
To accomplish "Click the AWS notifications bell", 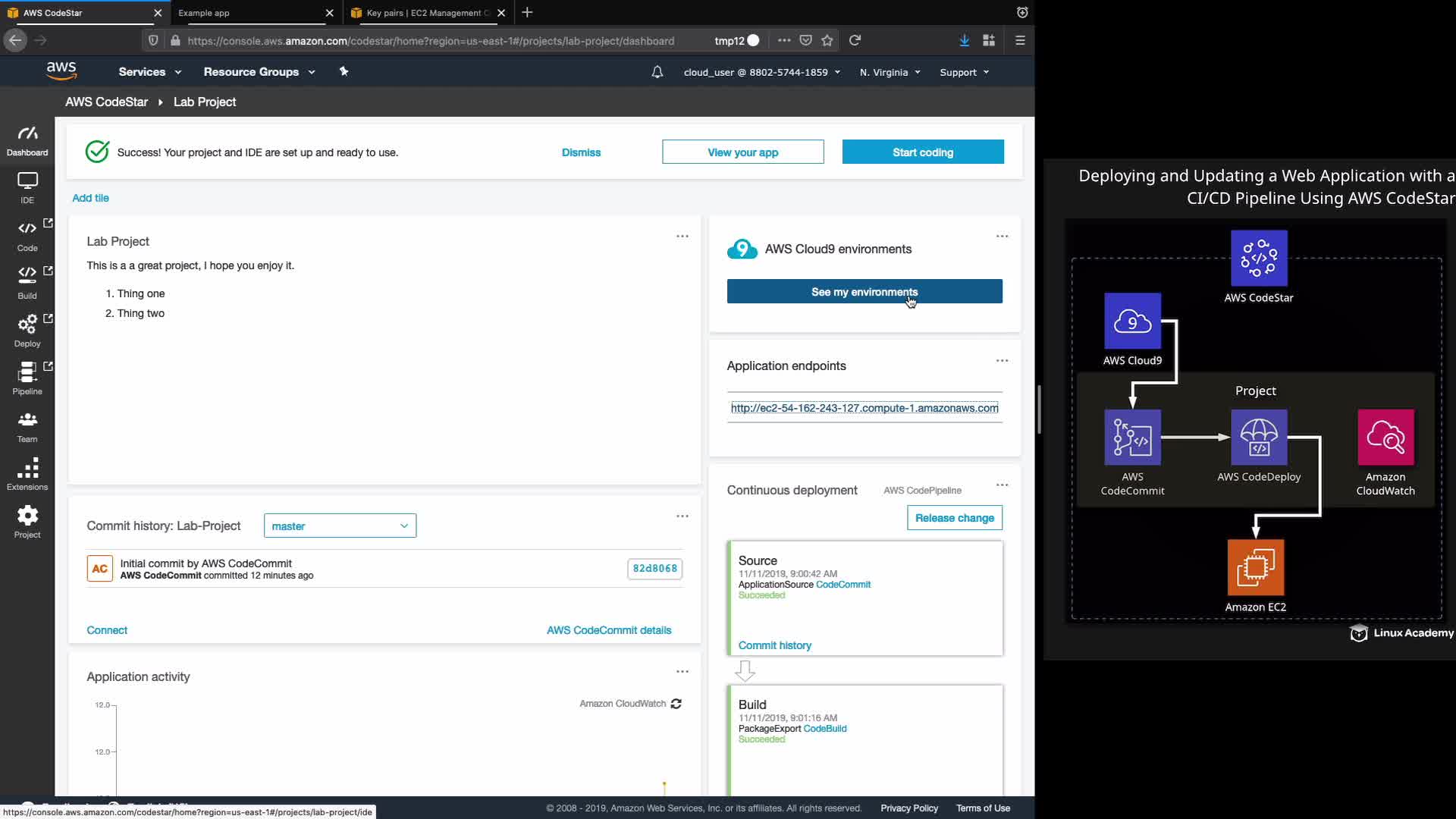I will (657, 72).
